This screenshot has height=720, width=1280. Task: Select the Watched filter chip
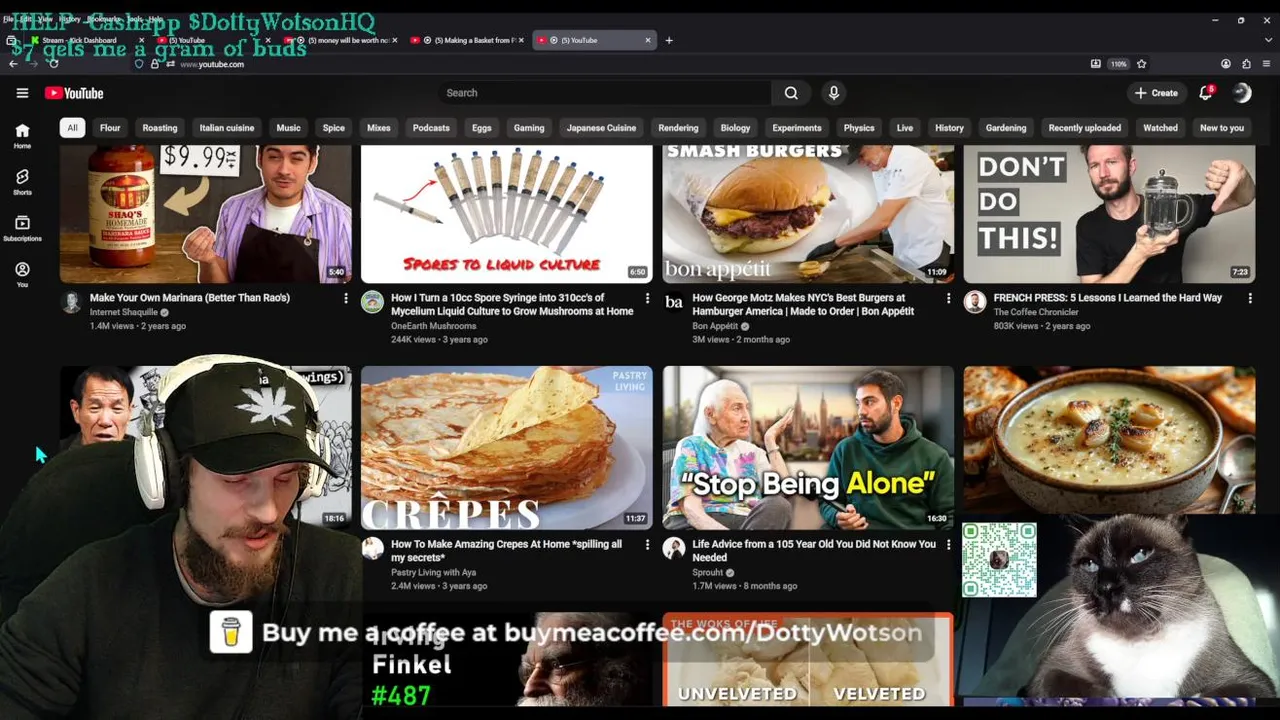click(x=1160, y=128)
